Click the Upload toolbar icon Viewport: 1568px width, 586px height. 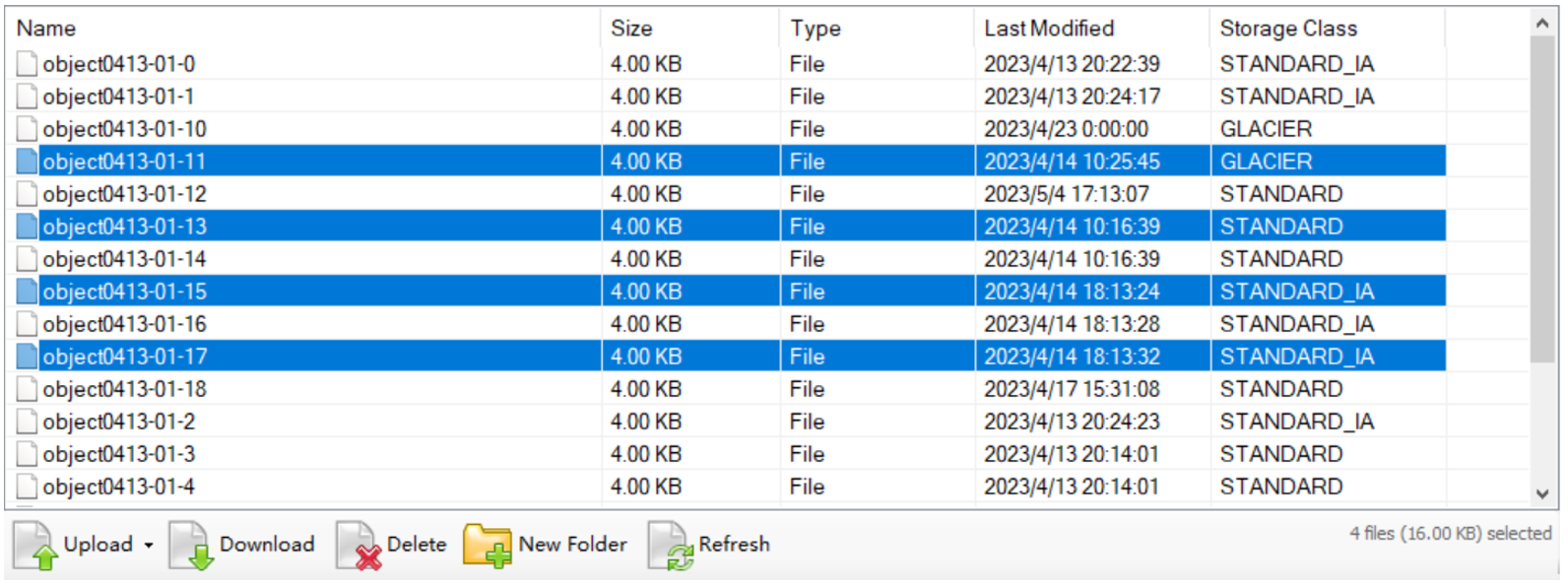click(x=35, y=546)
